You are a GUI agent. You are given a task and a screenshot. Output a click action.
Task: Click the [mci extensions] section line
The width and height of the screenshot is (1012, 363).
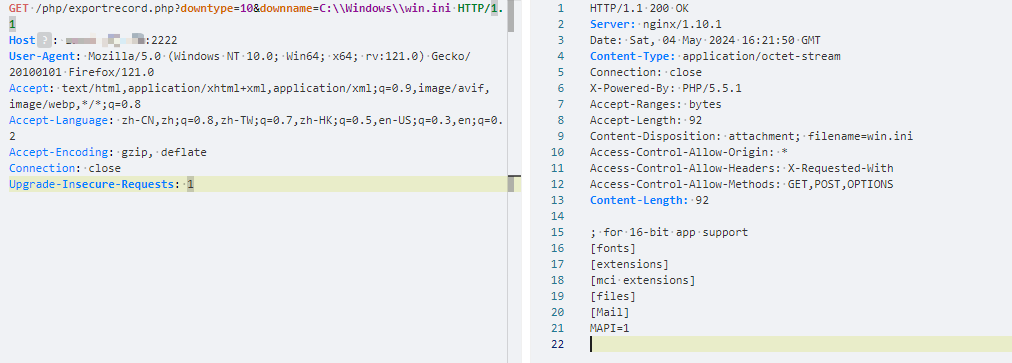tap(643, 280)
